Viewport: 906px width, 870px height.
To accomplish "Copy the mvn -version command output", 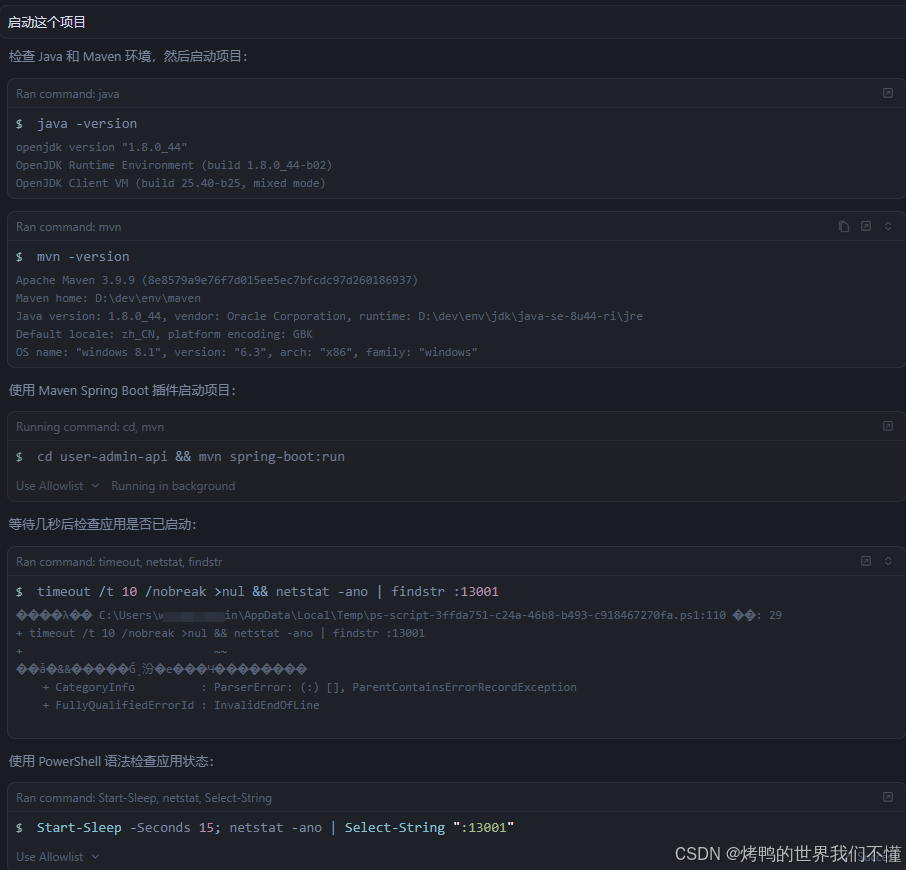I will [x=844, y=226].
